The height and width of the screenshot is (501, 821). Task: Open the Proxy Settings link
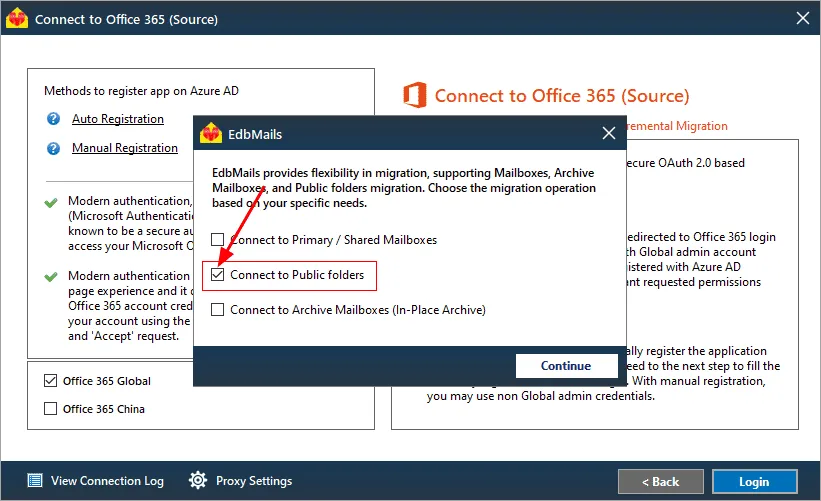[254, 481]
